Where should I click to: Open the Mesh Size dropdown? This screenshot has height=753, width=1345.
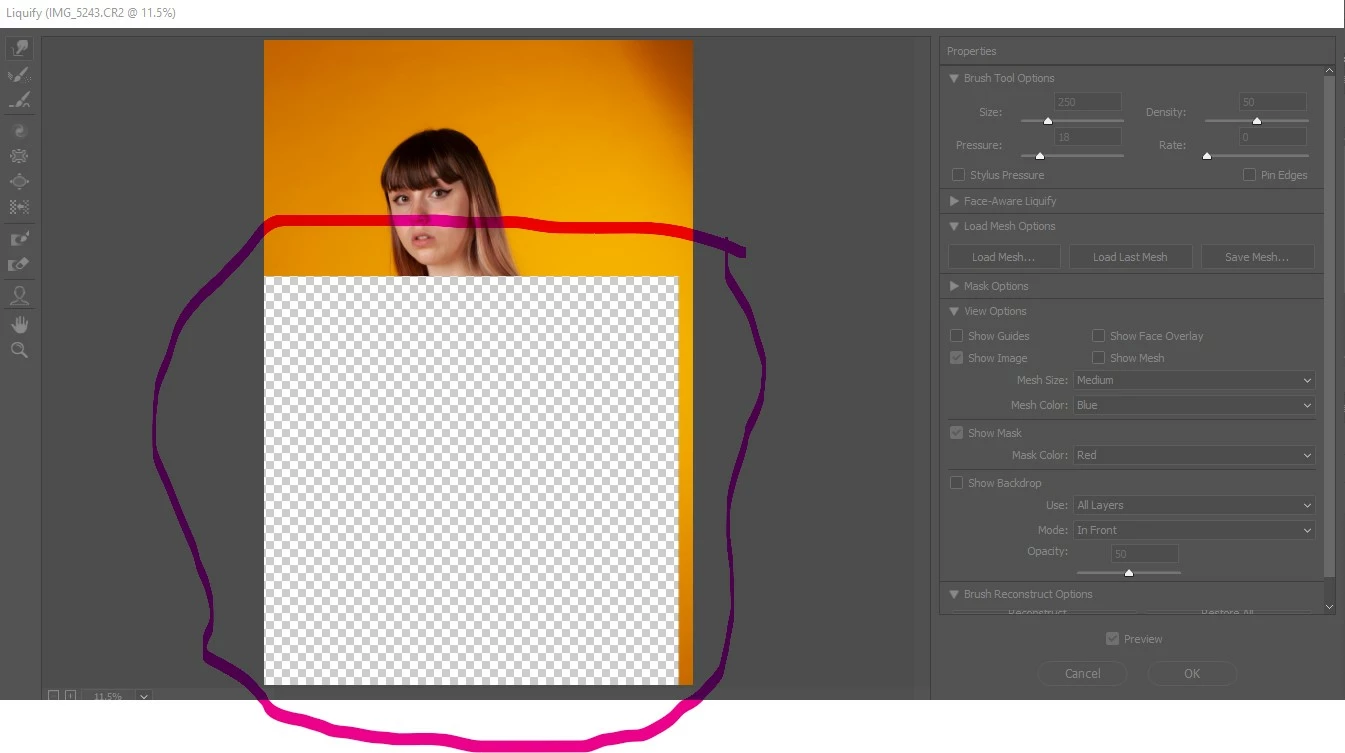(1194, 380)
